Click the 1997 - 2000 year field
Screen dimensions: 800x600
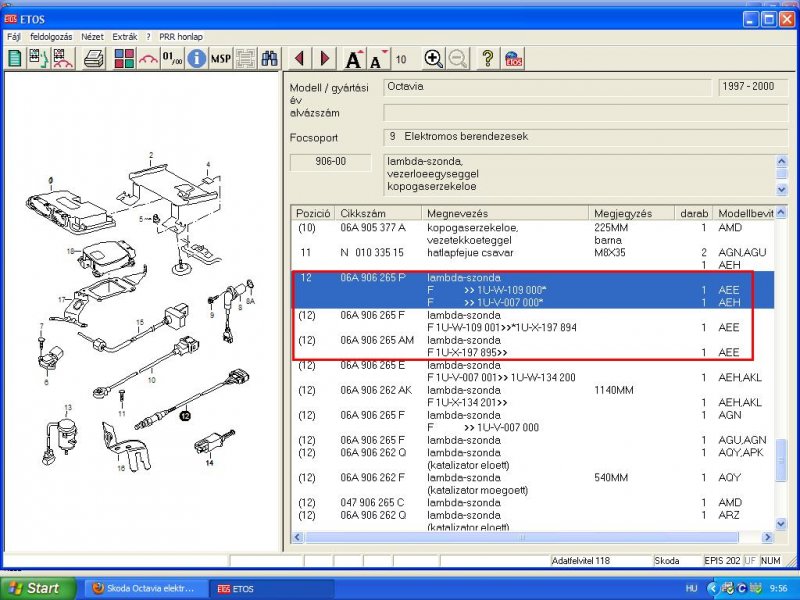[x=753, y=87]
